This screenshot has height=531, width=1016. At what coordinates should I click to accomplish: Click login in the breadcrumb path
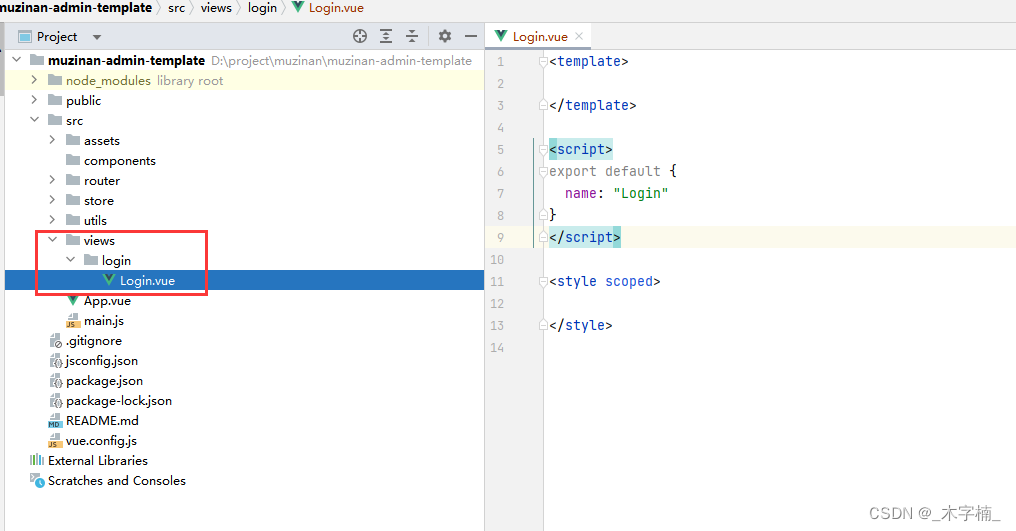262,8
